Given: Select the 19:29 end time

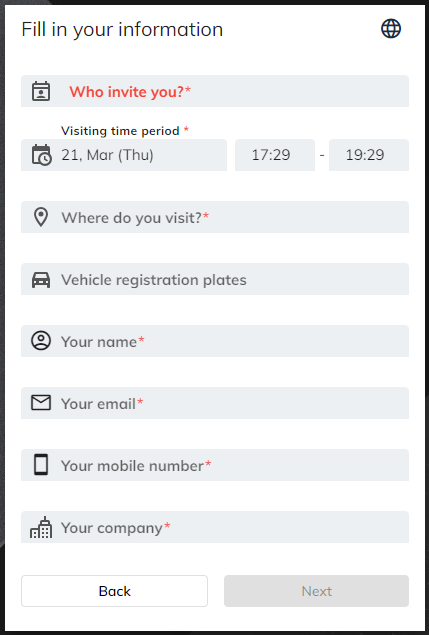Looking at the screenshot, I should [369, 155].
